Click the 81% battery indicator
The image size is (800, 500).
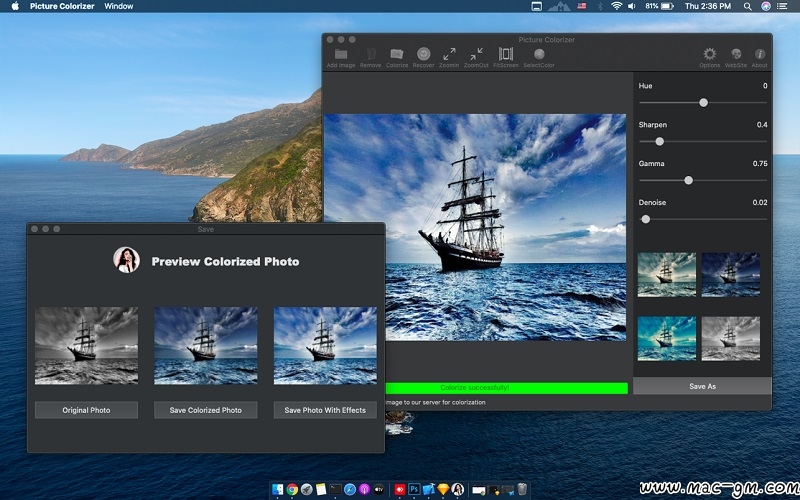click(x=659, y=6)
